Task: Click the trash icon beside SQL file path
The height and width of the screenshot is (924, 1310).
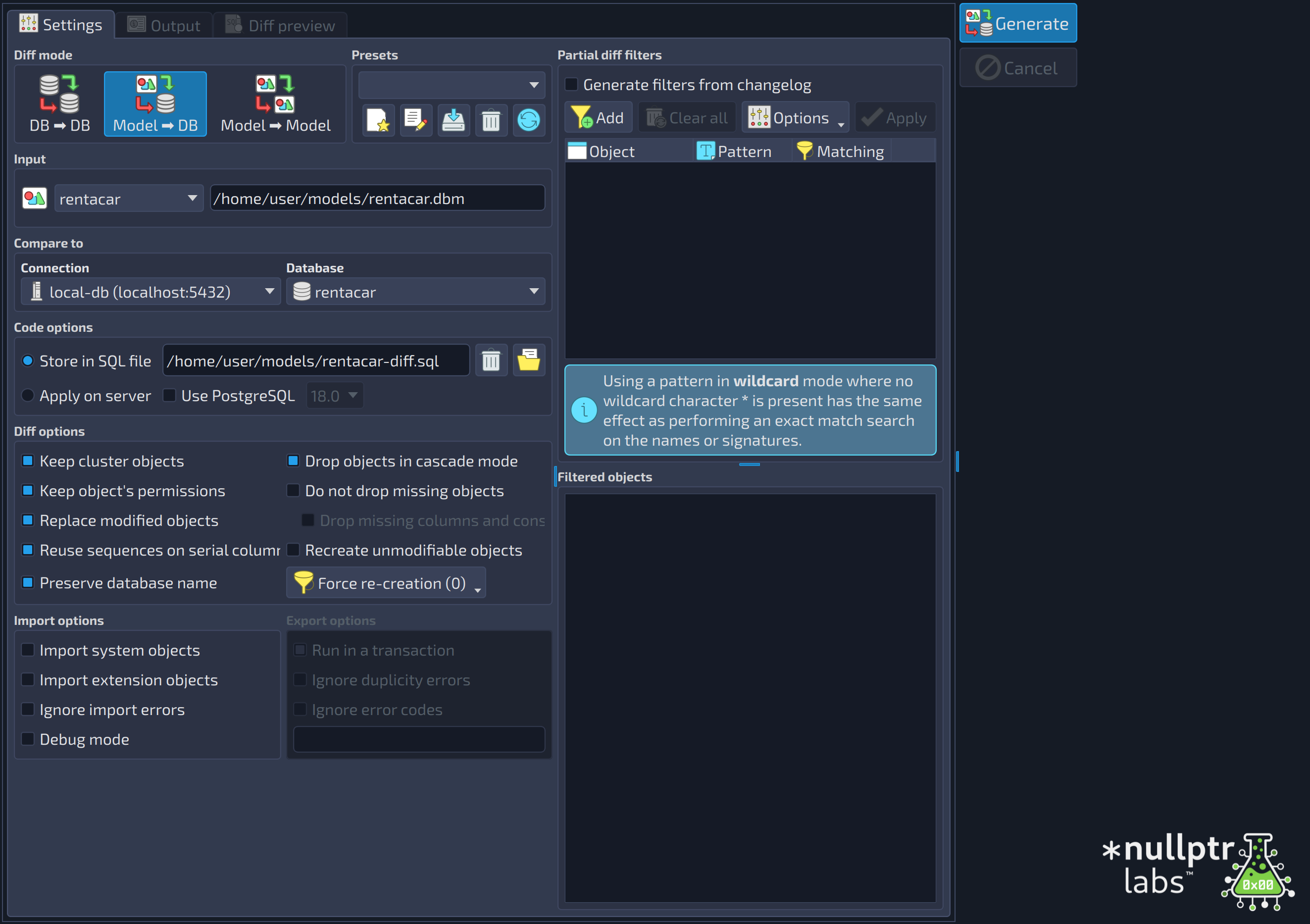Action: click(491, 360)
